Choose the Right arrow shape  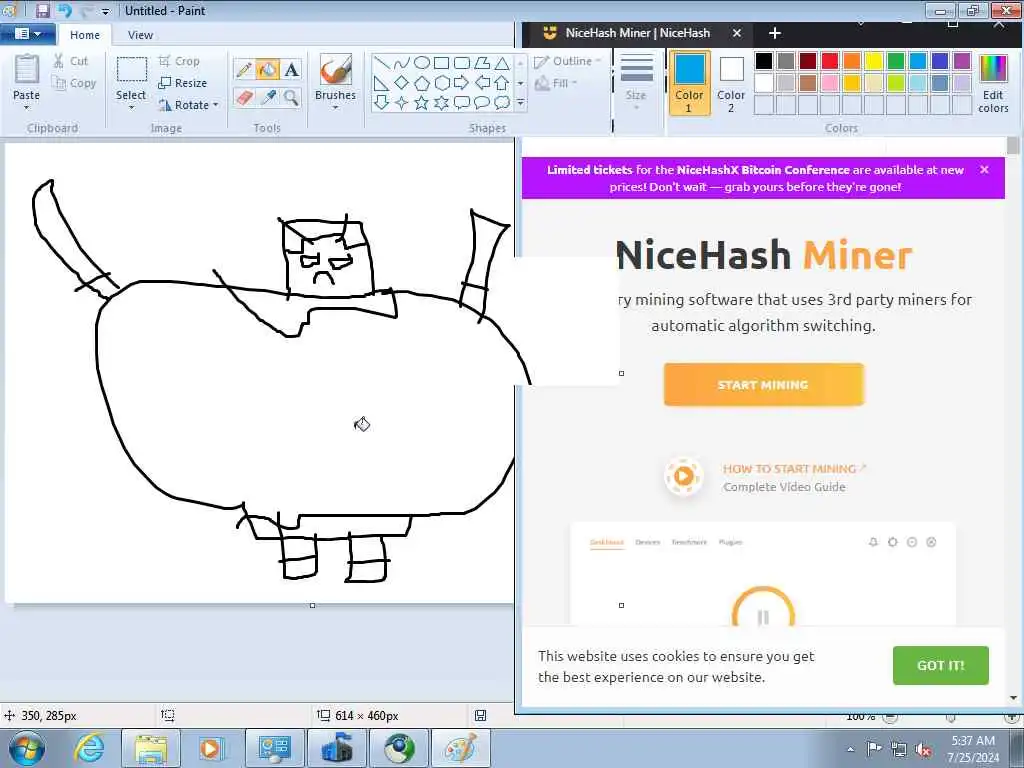462,83
